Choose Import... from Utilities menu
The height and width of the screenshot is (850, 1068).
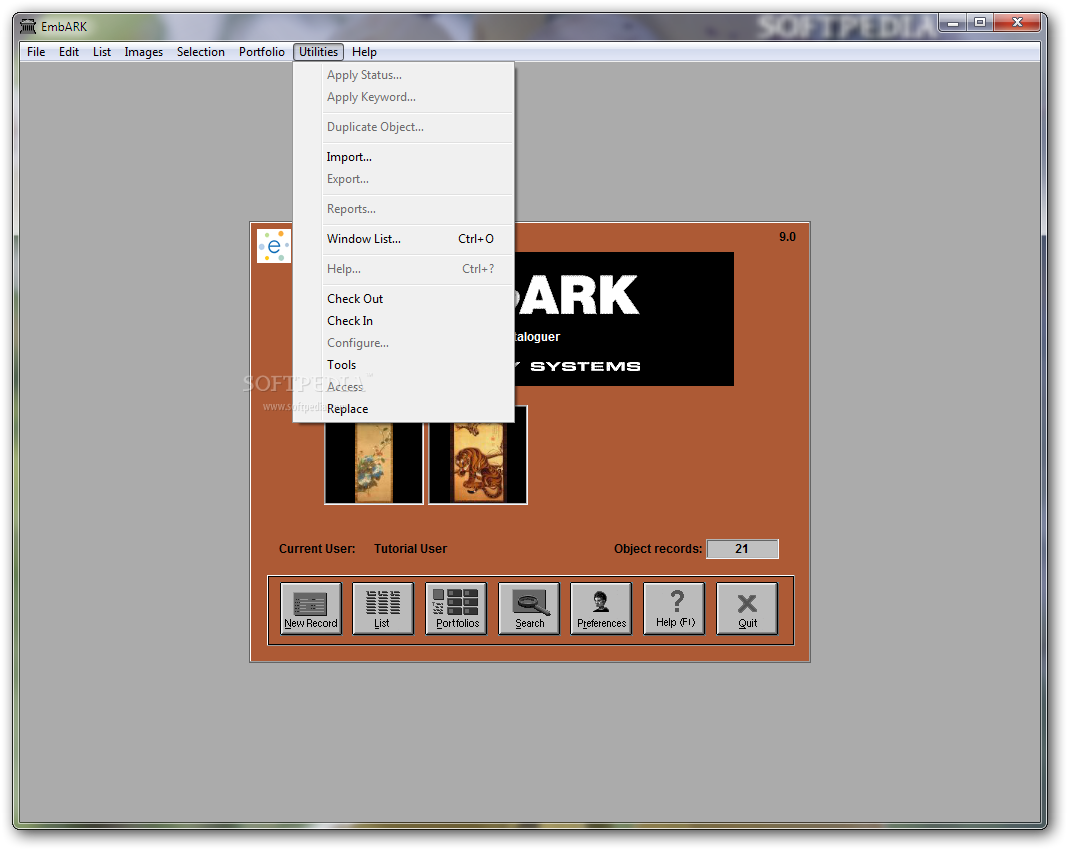[403, 157]
